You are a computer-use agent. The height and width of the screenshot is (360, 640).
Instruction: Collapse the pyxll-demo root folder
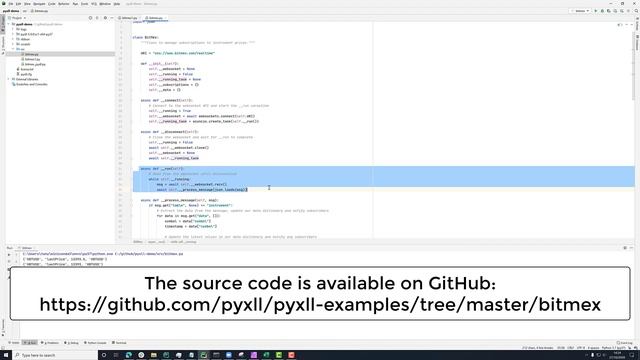(x=9, y=24)
